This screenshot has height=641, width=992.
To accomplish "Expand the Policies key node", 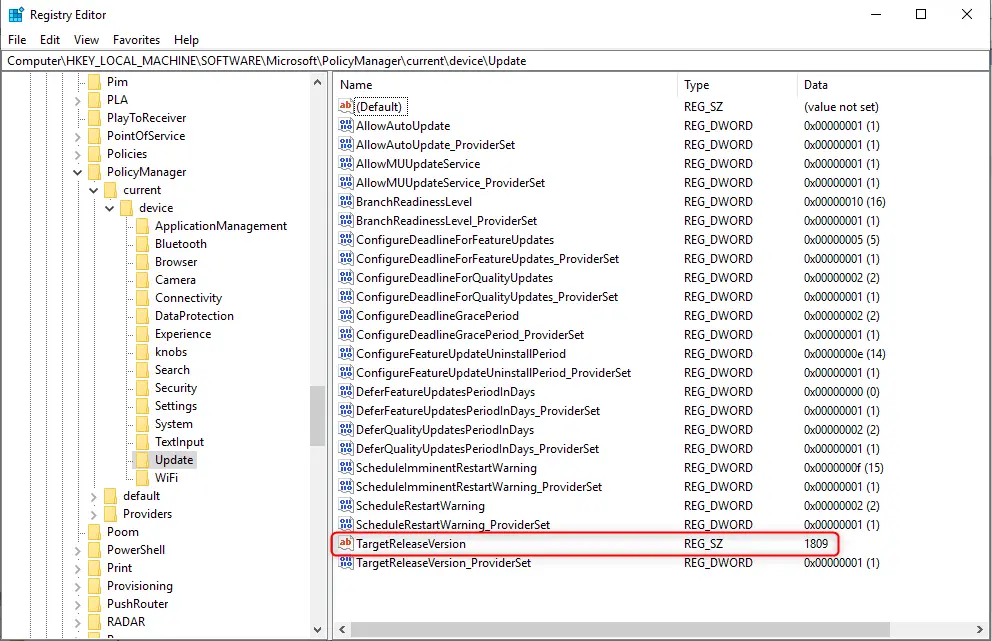I will [77, 154].
